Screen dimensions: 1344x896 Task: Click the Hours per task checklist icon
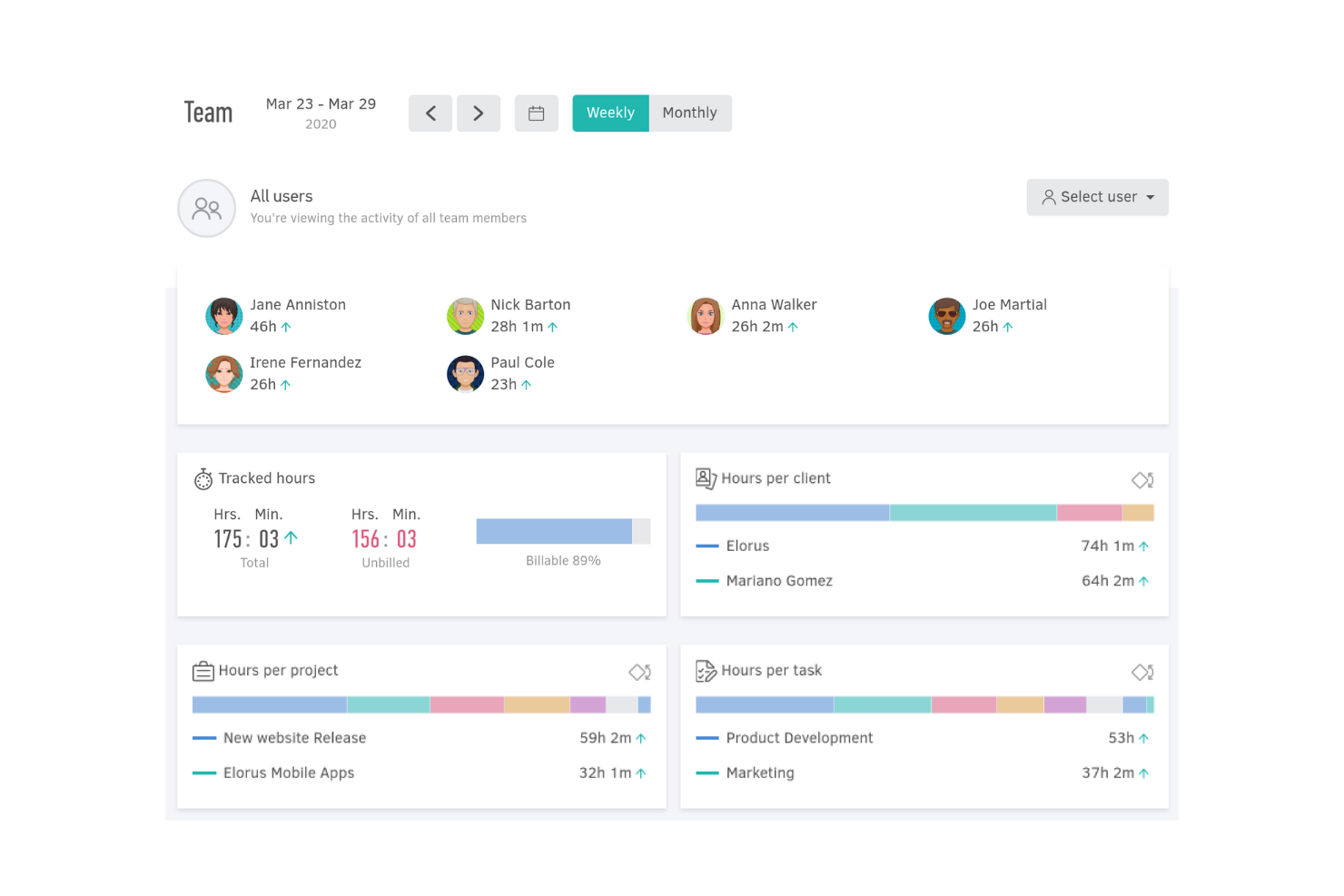[x=706, y=671]
